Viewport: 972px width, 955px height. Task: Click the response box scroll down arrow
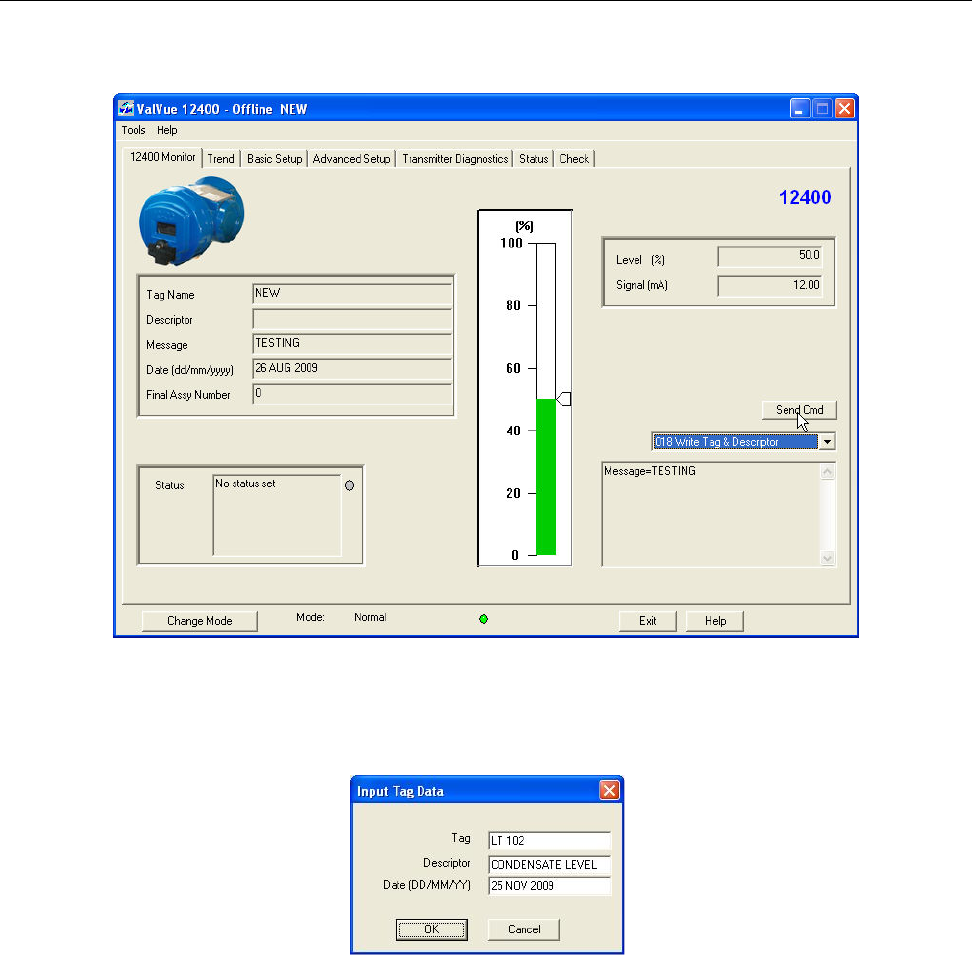[x=828, y=558]
